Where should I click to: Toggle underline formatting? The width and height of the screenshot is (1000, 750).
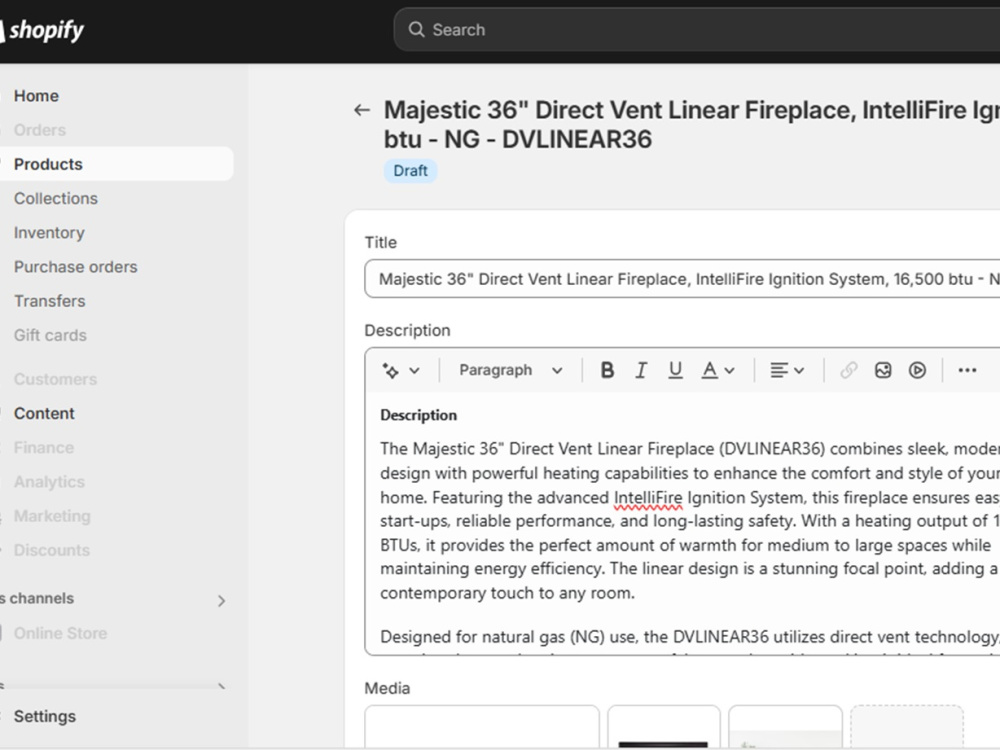click(x=675, y=370)
